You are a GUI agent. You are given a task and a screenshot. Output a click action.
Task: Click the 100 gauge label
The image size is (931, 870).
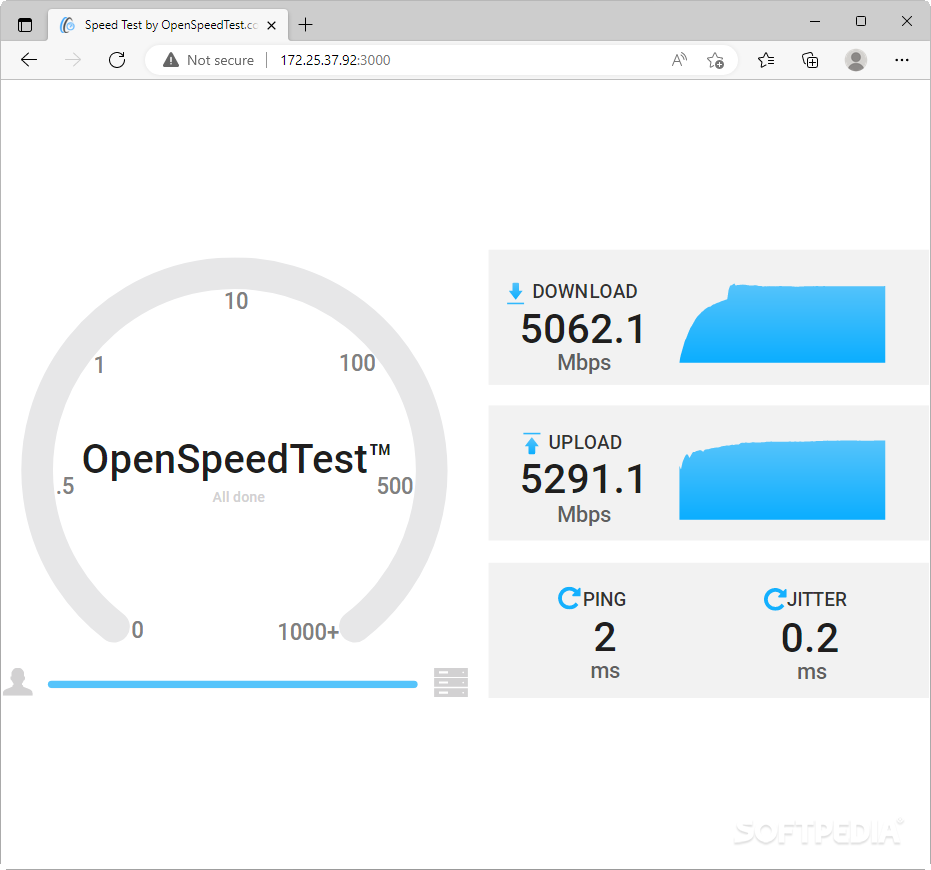pyautogui.click(x=357, y=363)
